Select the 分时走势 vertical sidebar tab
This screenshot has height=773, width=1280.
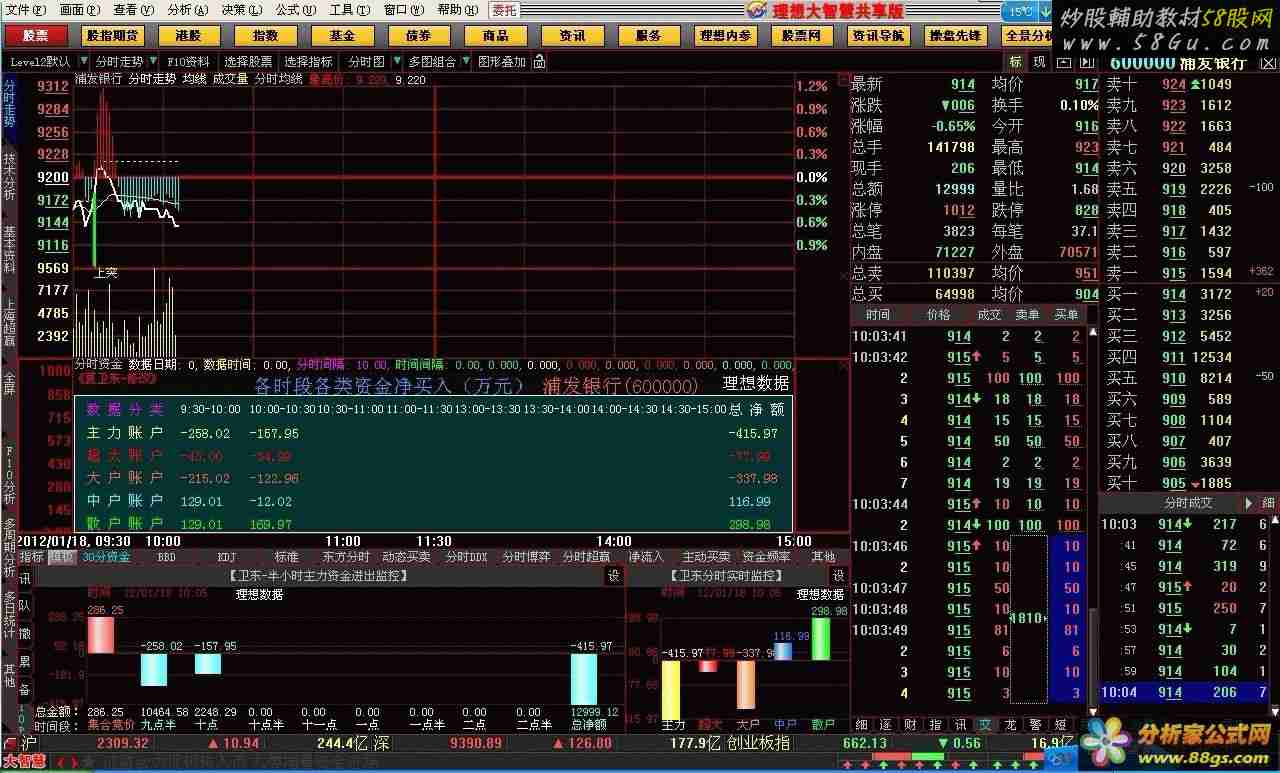[x=9, y=103]
